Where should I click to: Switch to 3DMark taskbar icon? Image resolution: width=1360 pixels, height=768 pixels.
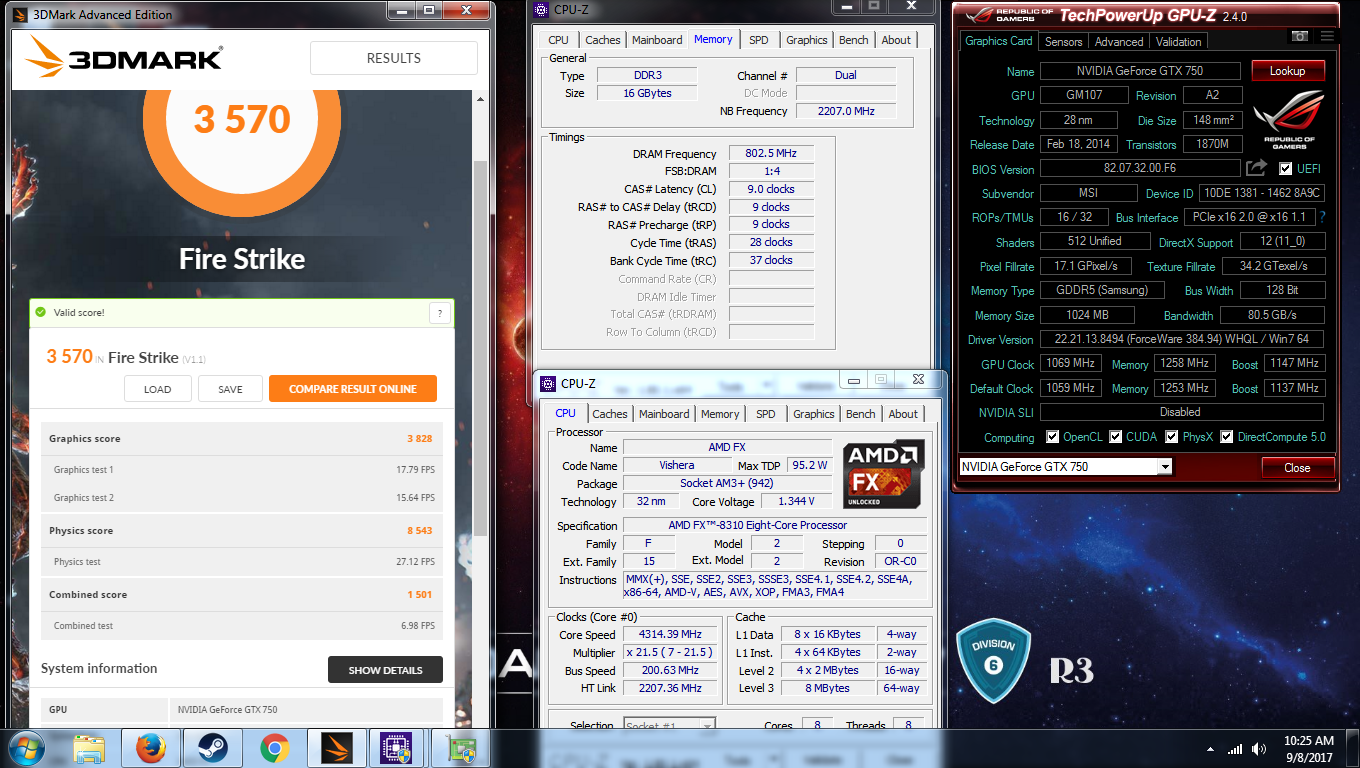coord(336,748)
